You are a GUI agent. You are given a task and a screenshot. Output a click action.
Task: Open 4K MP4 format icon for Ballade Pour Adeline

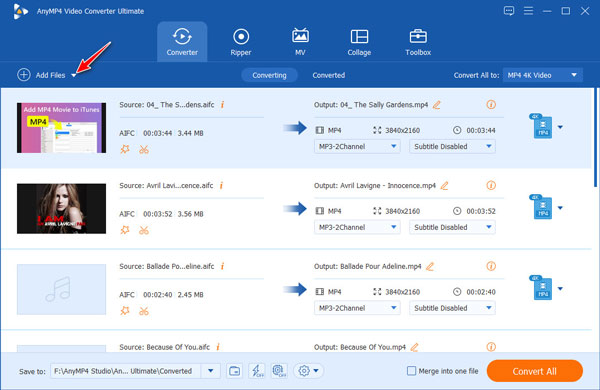click(541, 287)
